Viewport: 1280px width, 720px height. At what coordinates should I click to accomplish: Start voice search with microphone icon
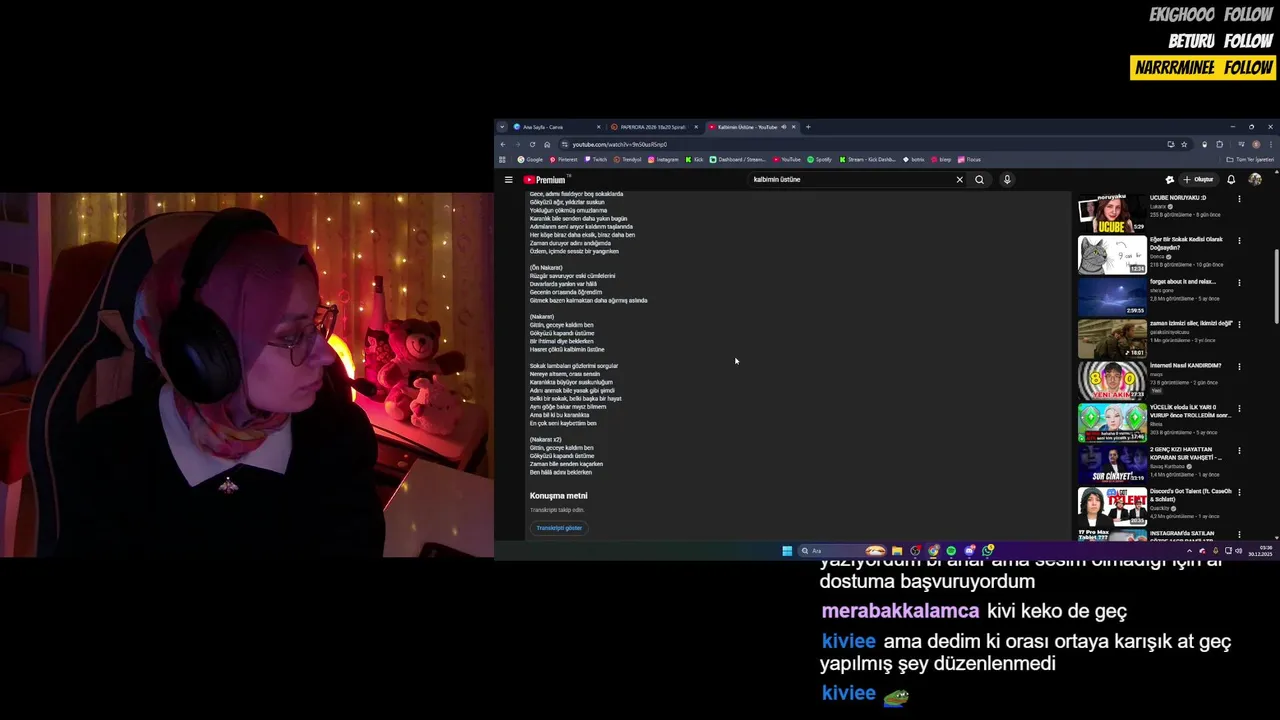point(1007,180)
